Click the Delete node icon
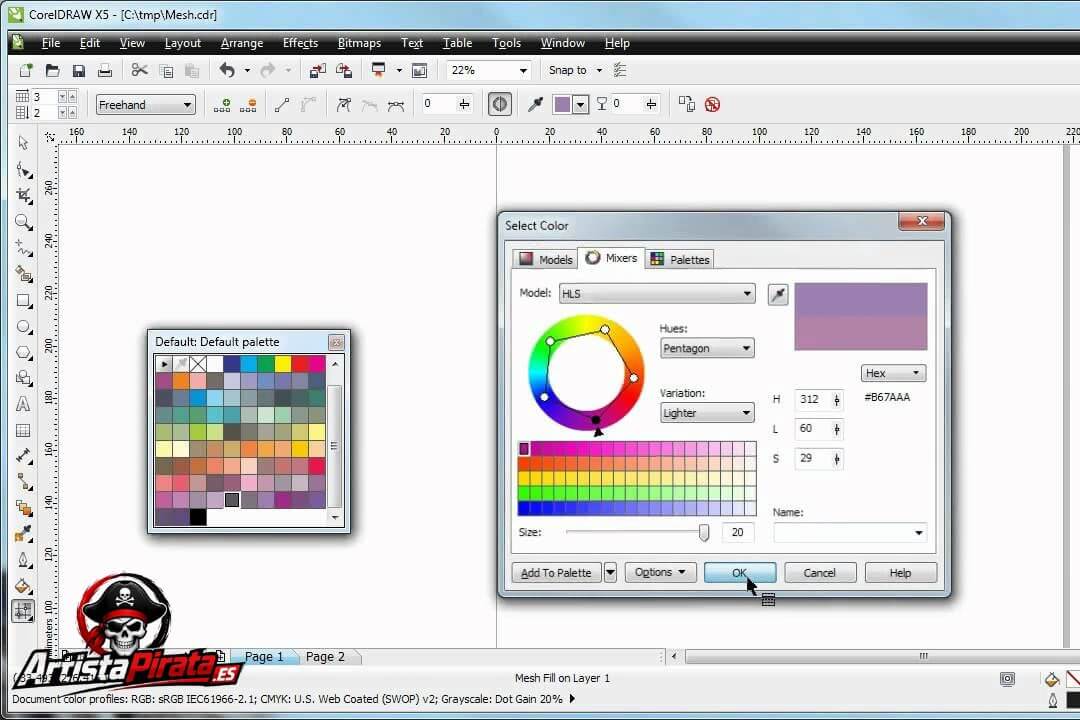Image resolution: width=1080 pixels, height=720 pixels. 248,105
